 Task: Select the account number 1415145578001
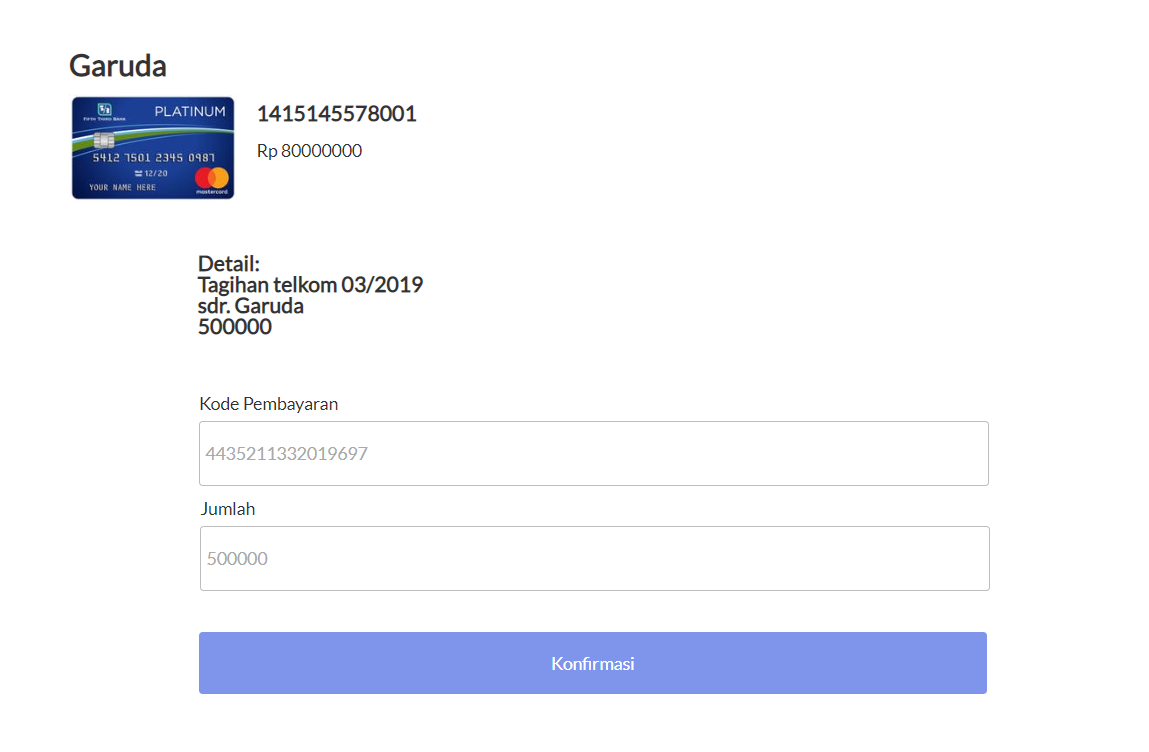pyautogui.click(x=336, y=114)
